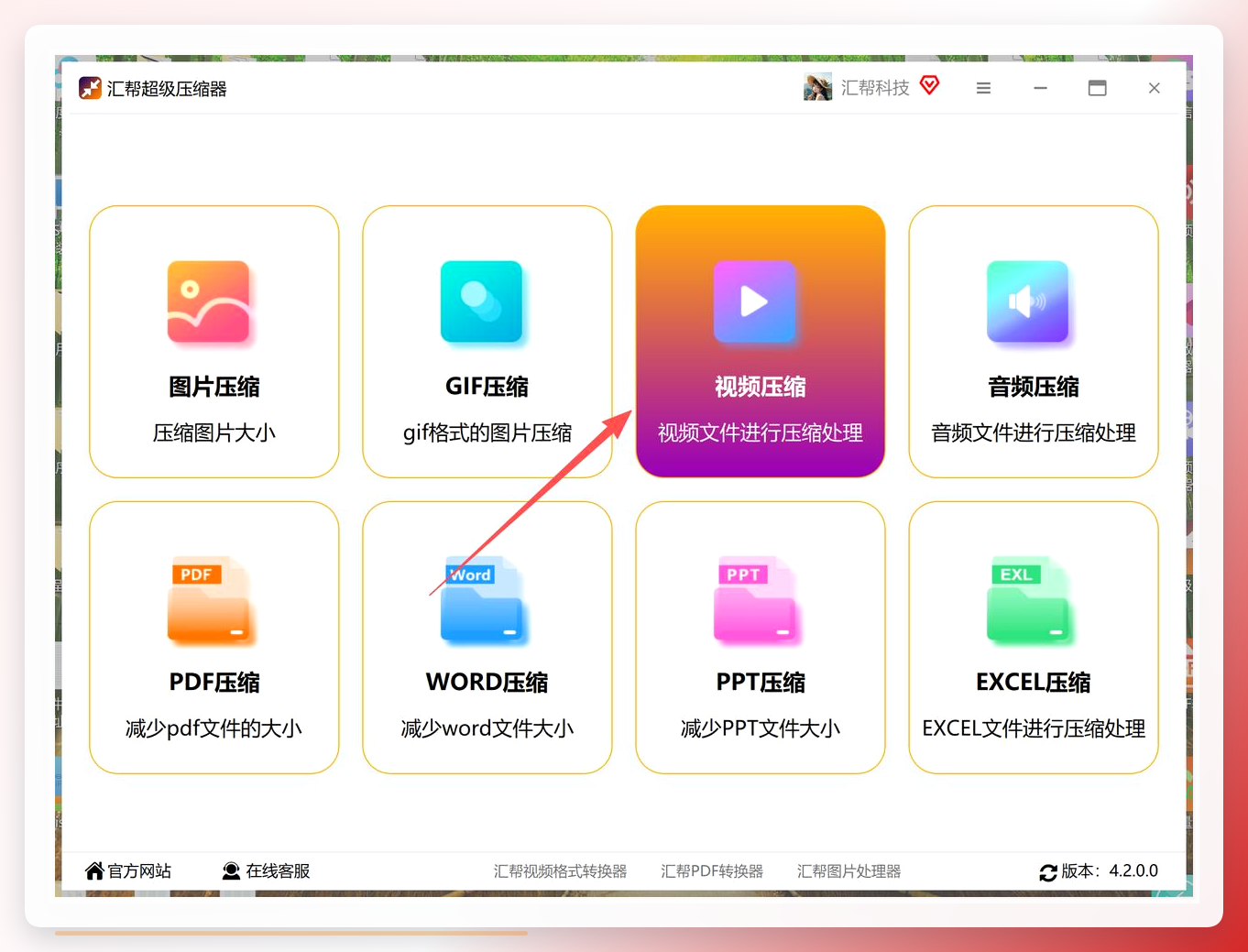Open the 汇帮视频格式转换器 link
Viewport: 1248px width, 952px height.
tap(560, 871)
